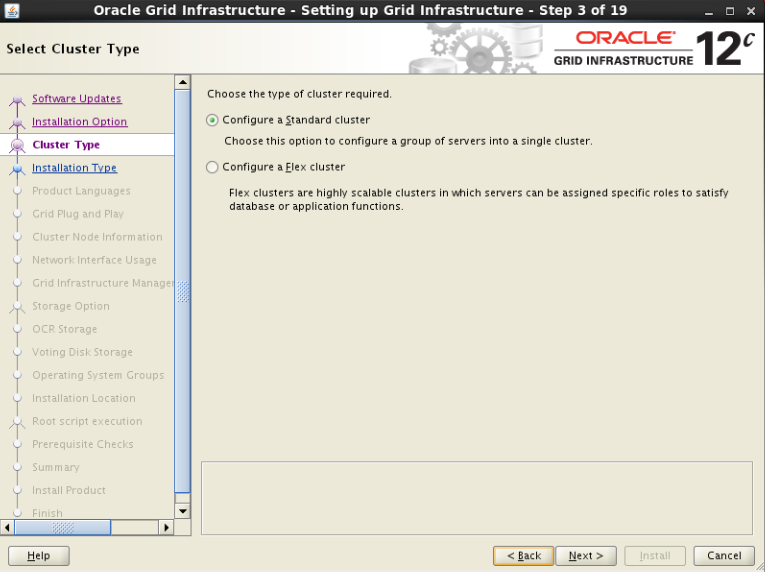
Task: Click the Grid Plug and Play label
Action: click(78, 214)
